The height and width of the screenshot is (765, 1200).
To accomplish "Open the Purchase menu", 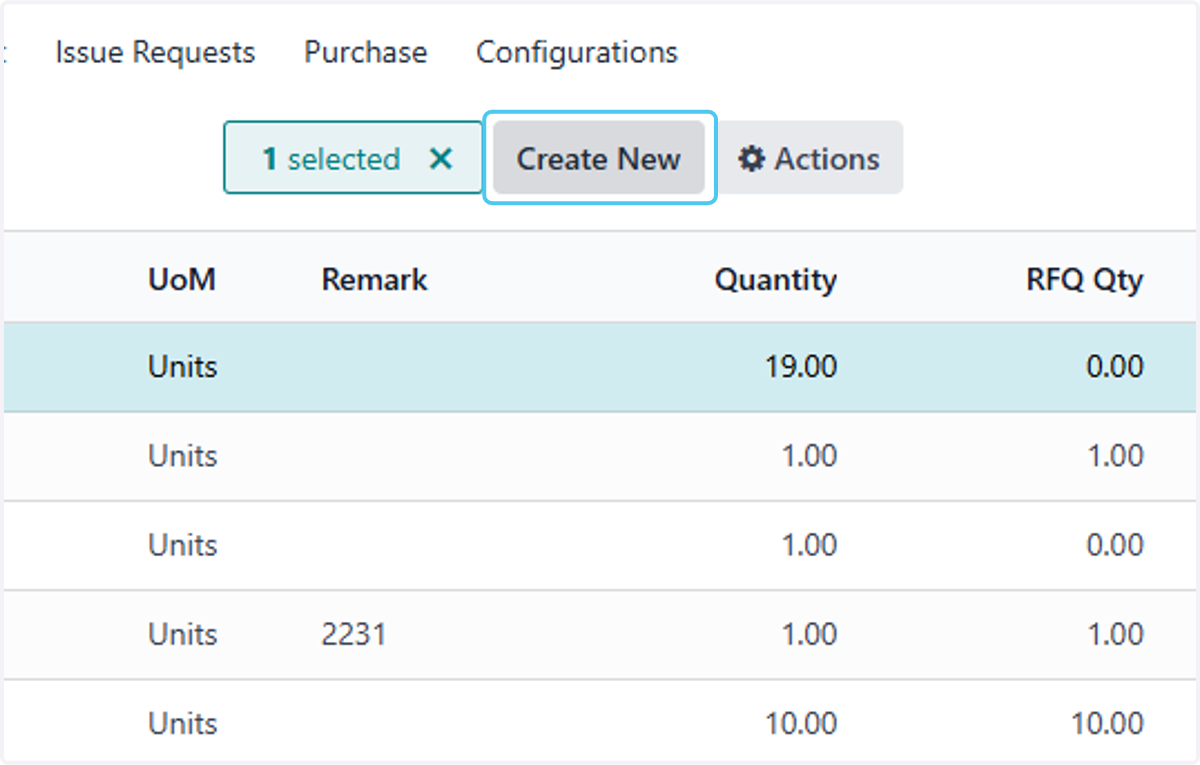I will [366, 52].
